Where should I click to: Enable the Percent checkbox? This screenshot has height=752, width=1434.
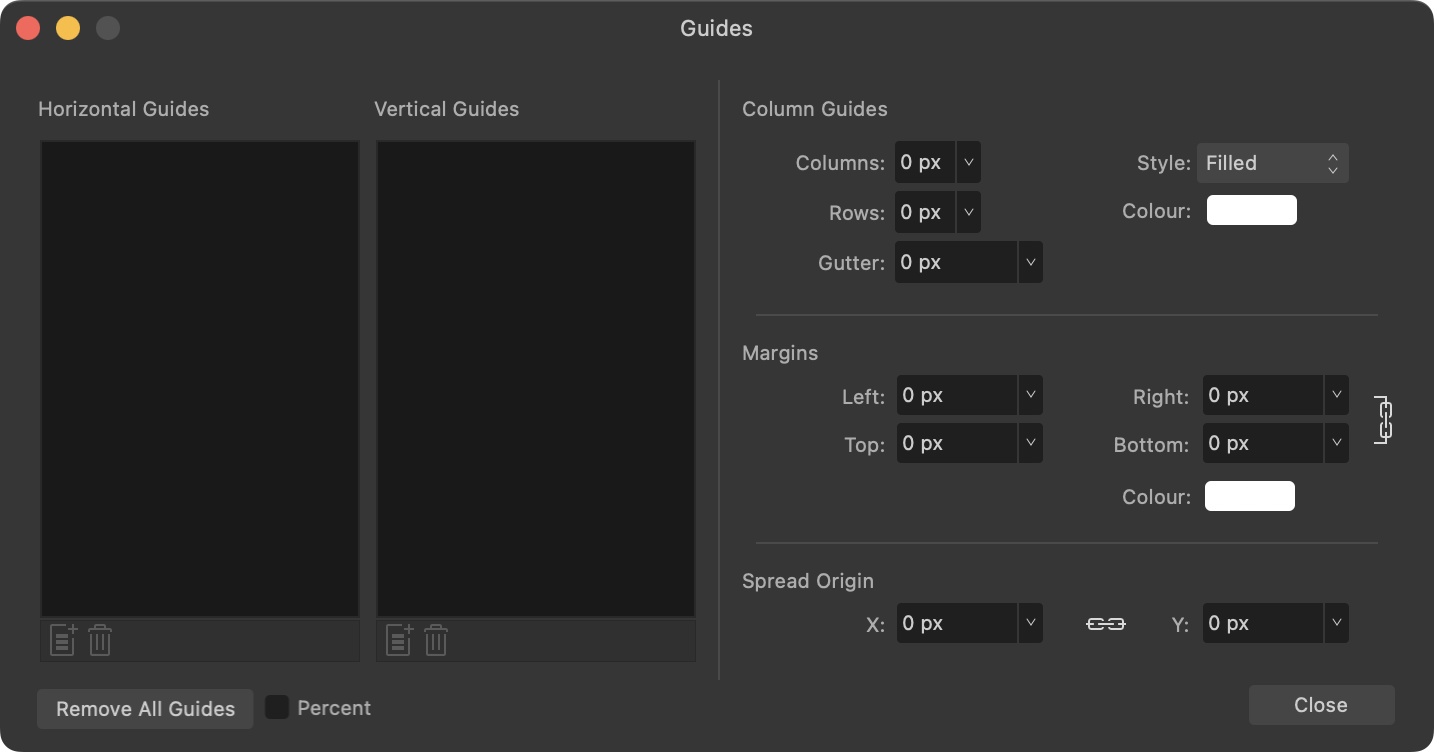277,707
